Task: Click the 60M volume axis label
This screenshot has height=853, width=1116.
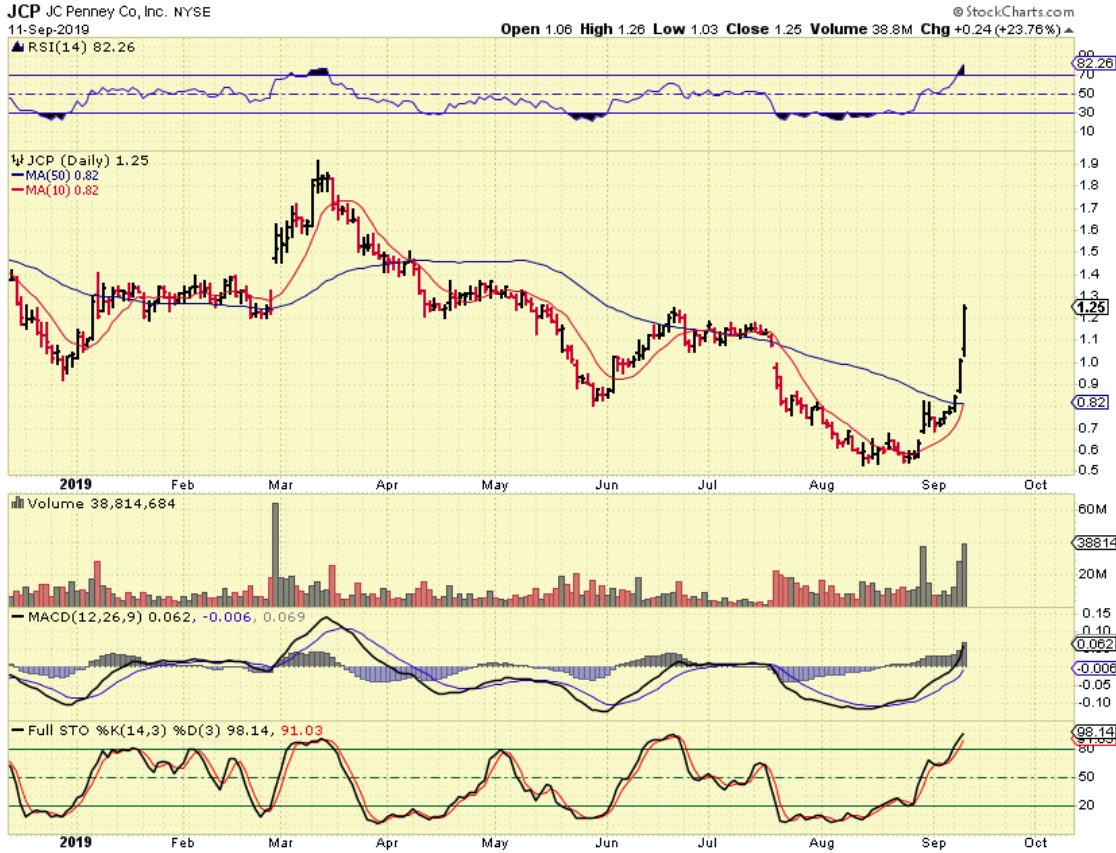Action: tap(1093, 509)
